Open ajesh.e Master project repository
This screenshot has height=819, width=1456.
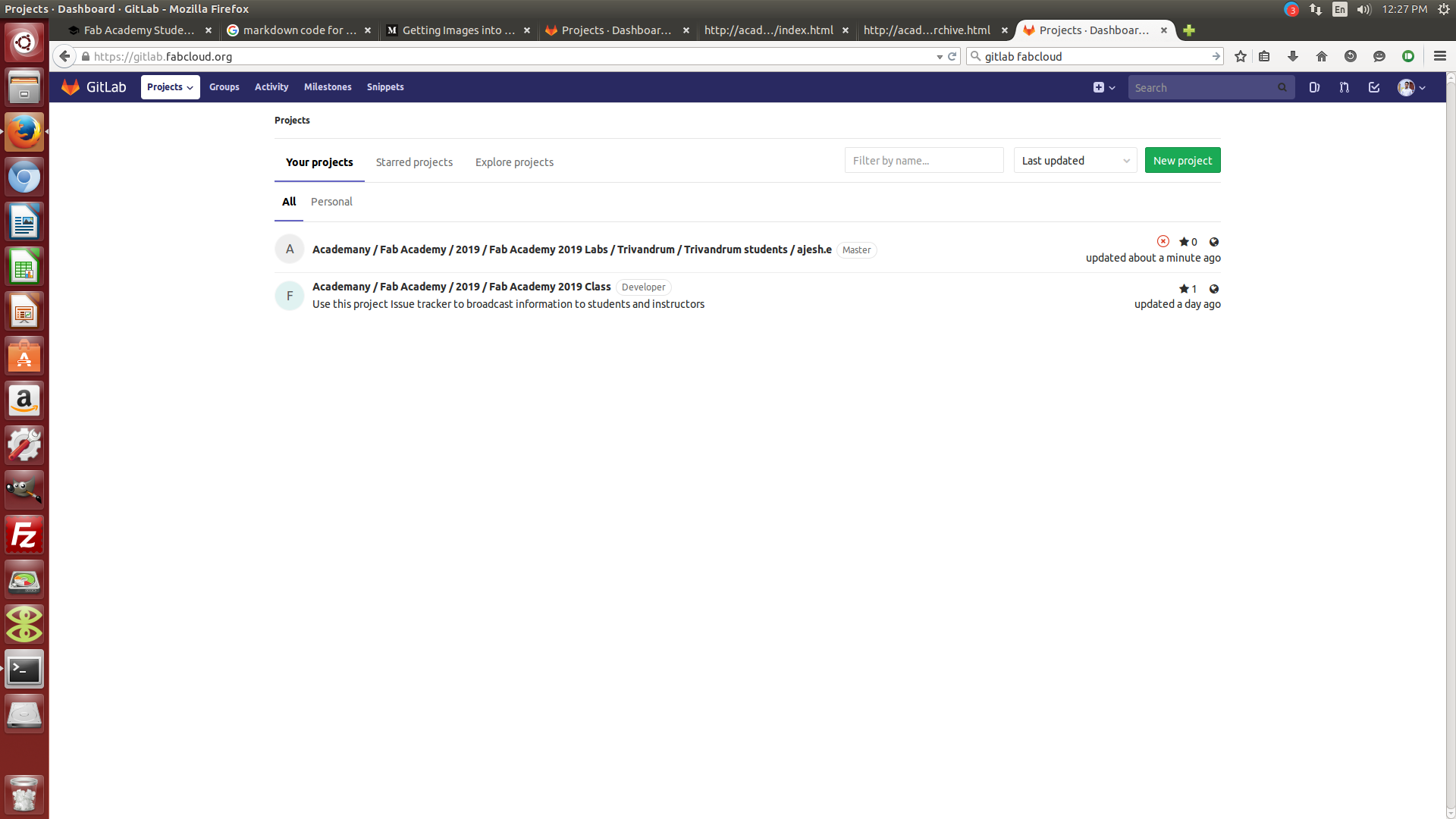(x=571, y=249)
